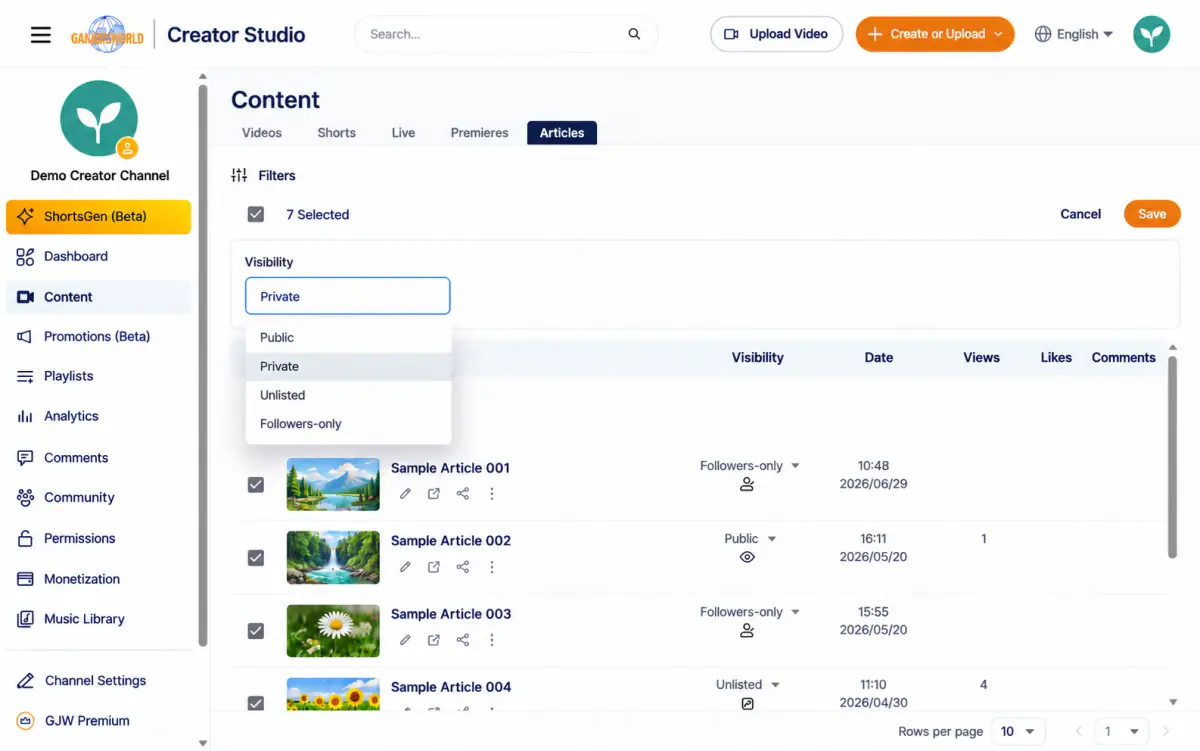Open the profile avatar in header
Viewport: 1200px width, 751px height.
coord(1152,34)
